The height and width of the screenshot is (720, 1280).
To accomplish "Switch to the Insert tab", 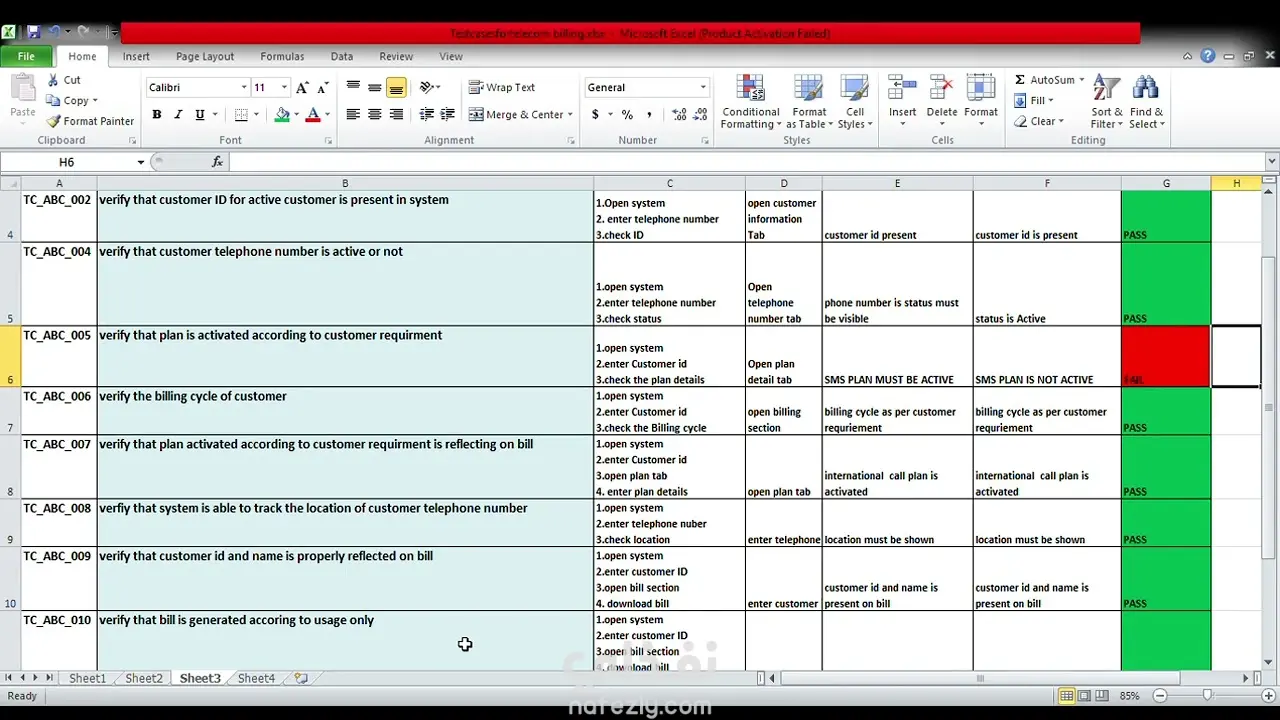I will pos(136,57).
